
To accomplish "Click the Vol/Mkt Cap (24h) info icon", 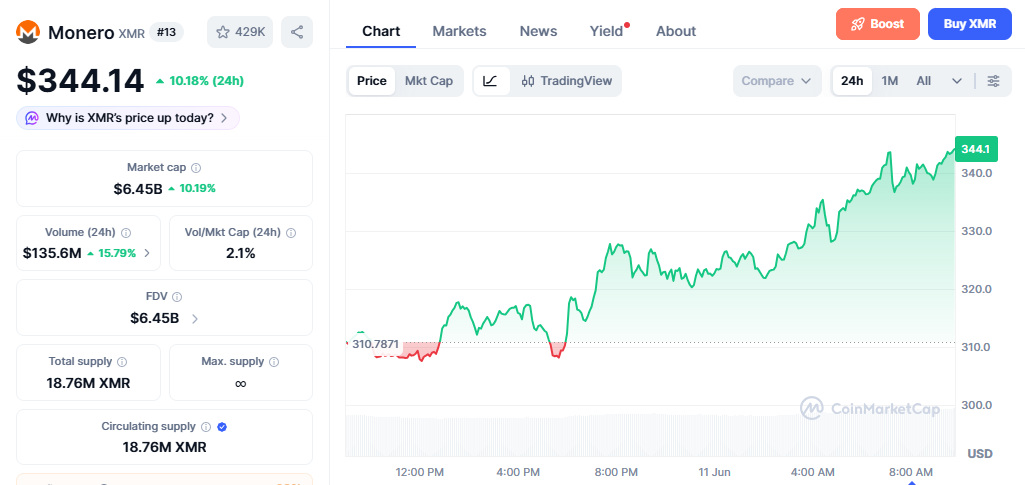I will click(291, 233).
